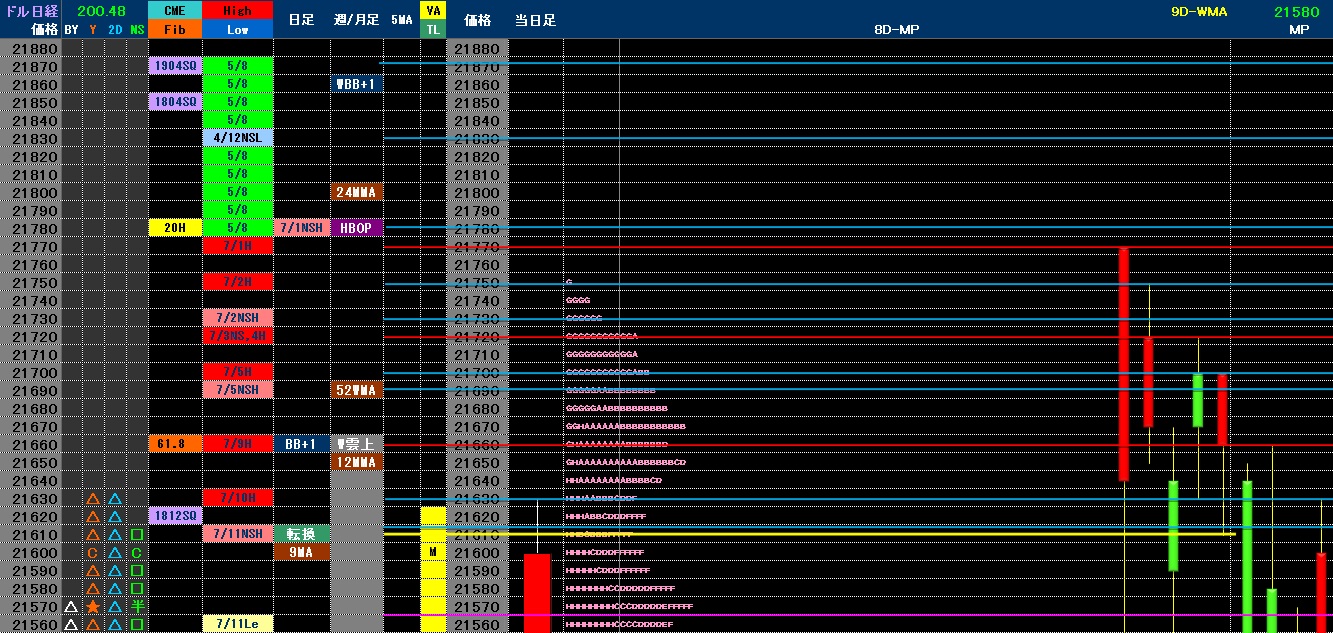Click the orange triangle in the 21590 row

93,571
